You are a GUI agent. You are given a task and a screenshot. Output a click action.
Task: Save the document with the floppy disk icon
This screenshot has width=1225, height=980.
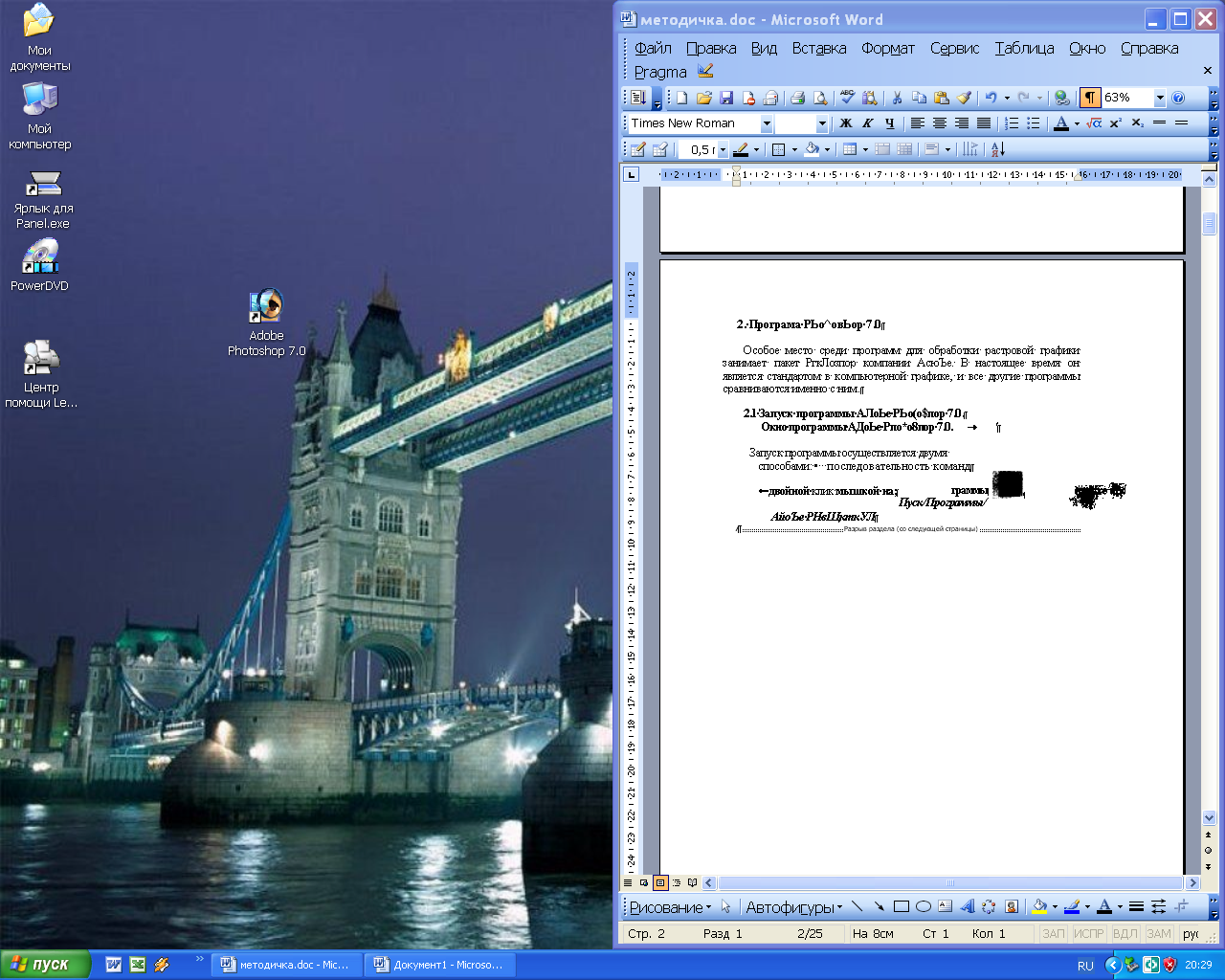coord(726,98)
